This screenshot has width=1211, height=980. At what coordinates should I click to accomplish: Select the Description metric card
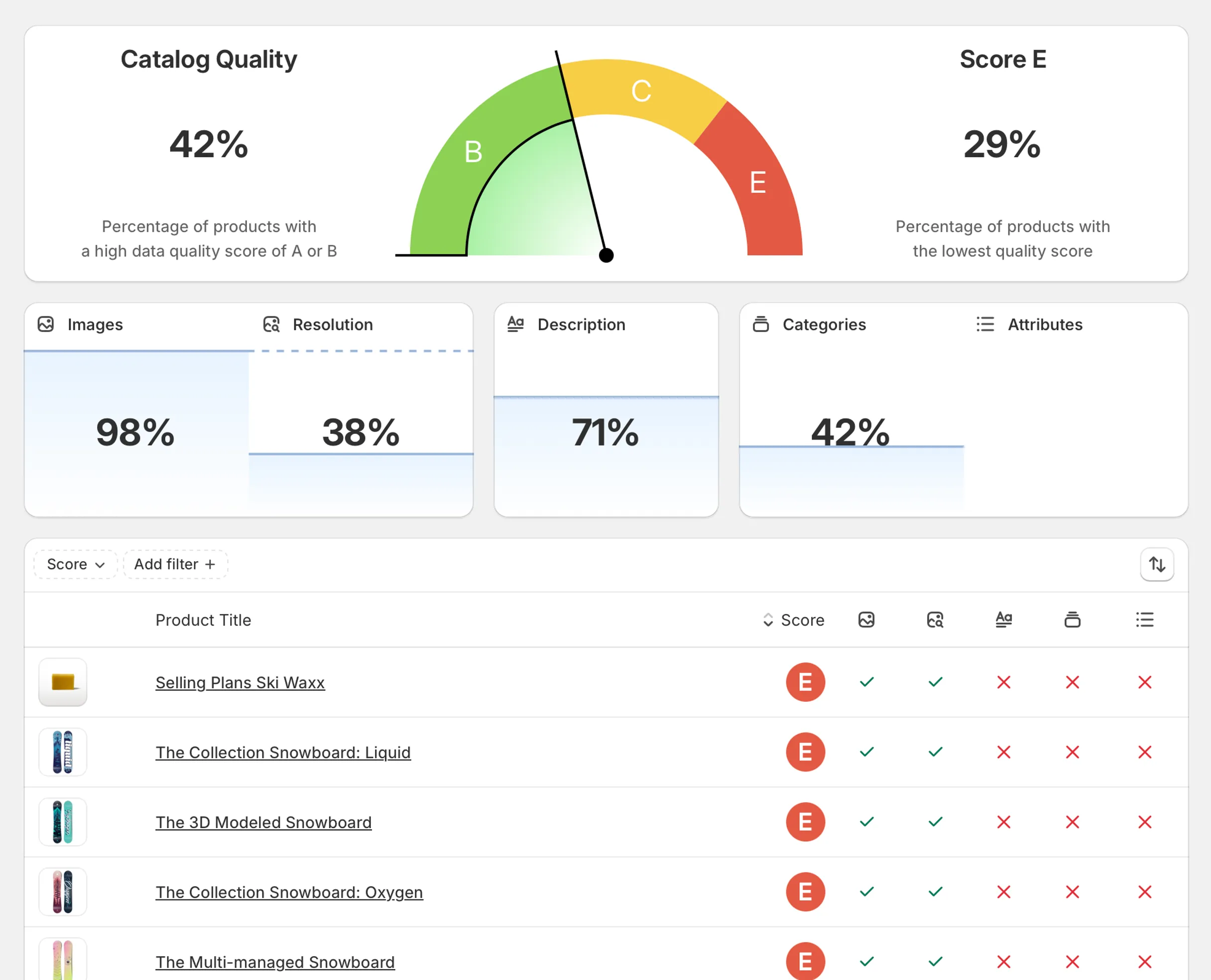coord(605,409)
